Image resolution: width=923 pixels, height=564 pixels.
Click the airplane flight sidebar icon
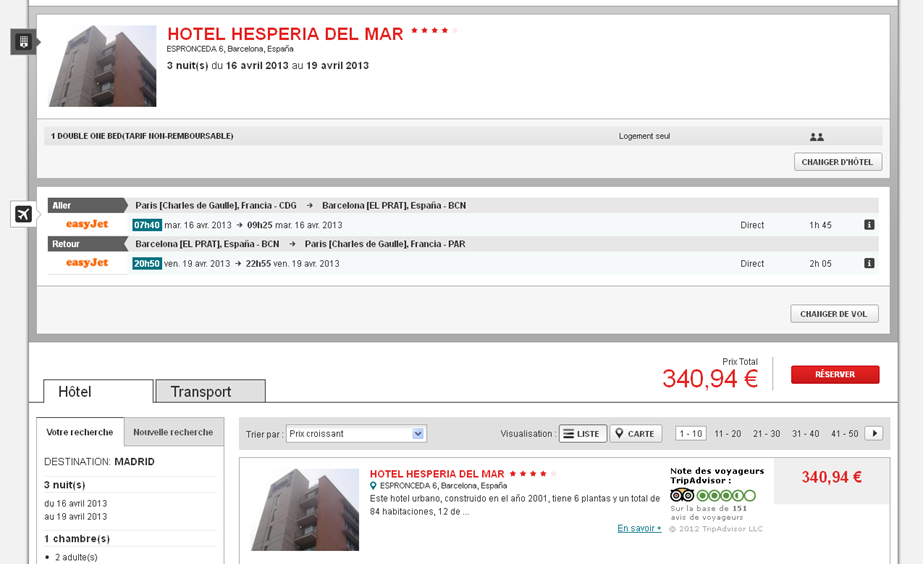tap(24, 214)
